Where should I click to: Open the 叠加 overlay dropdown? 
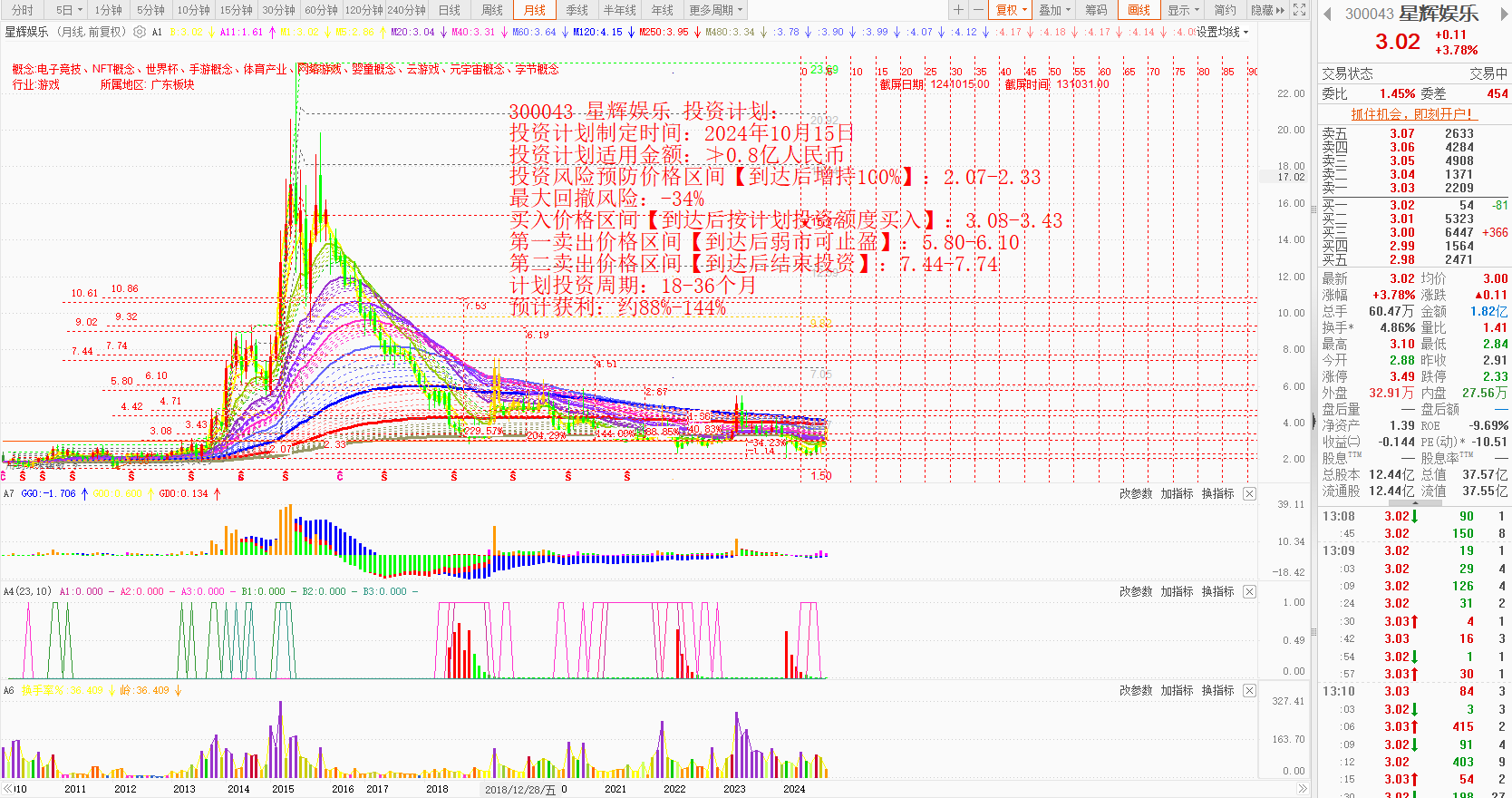point(1054,10)
